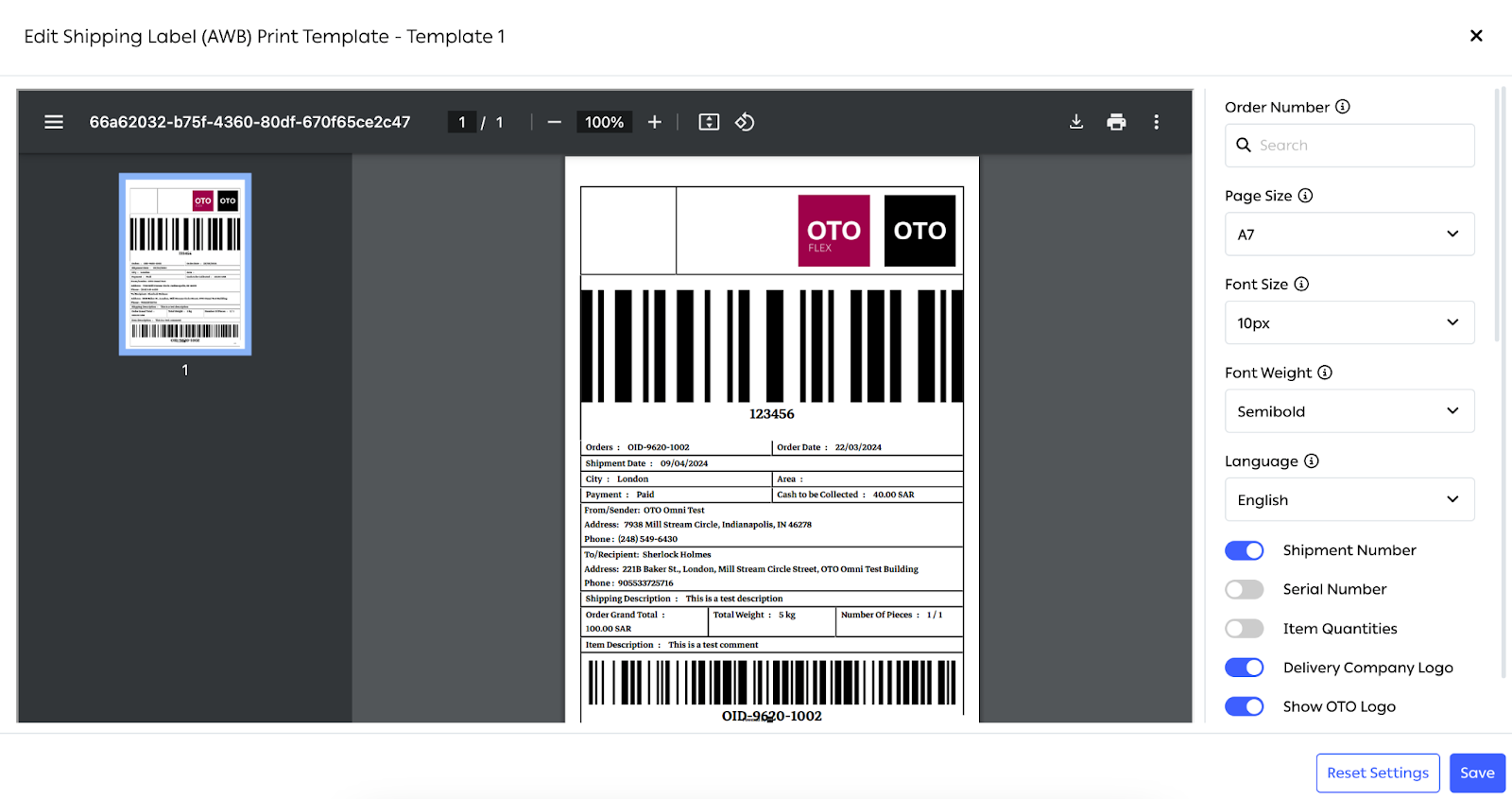Click the Show OTO Logo label text
The height and width of the screenshot is (799, 1512).
click(x=1339, y=706)
